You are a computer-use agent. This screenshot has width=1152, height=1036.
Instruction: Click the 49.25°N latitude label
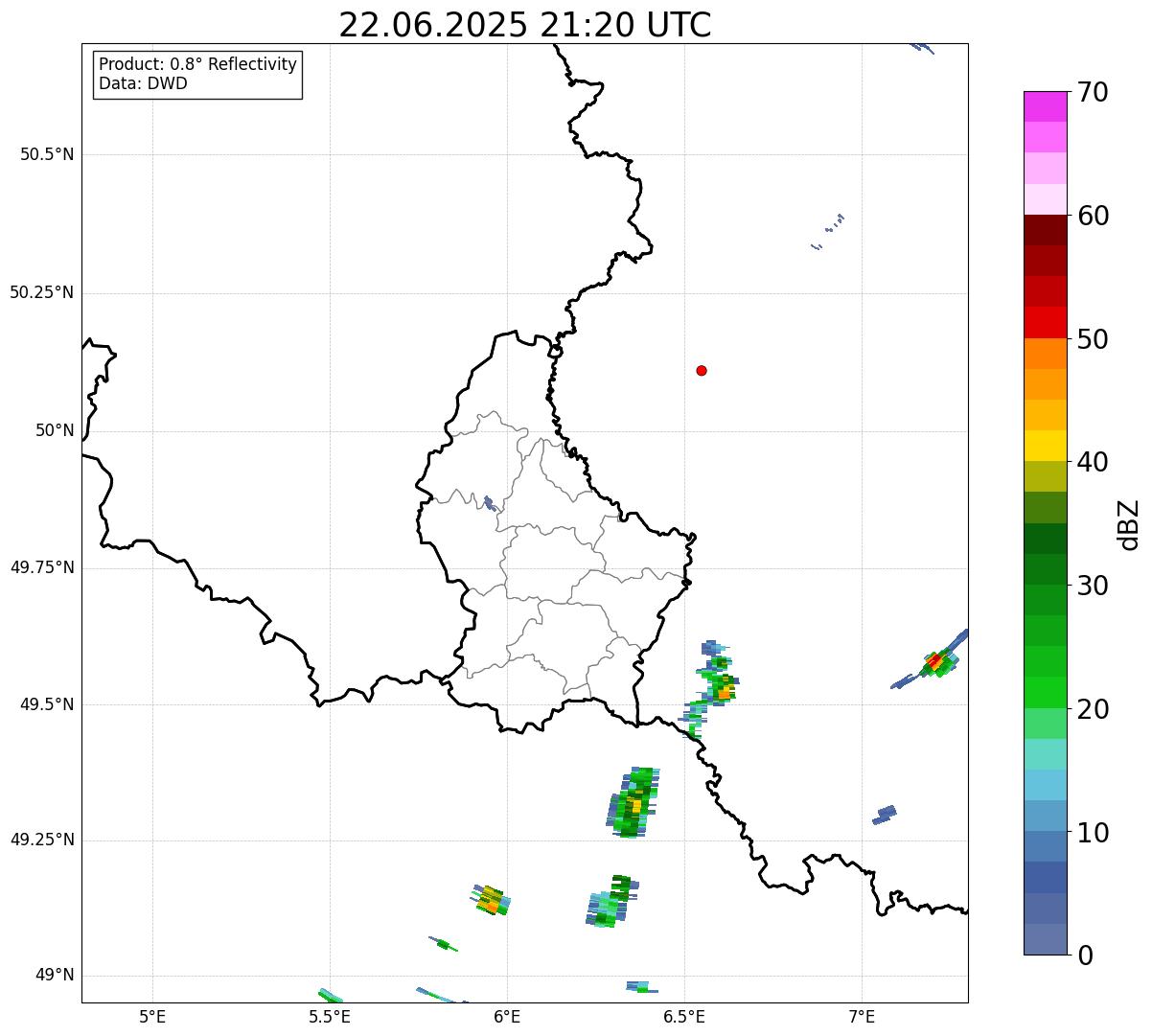pyautogui.click(x=42, y=840)
